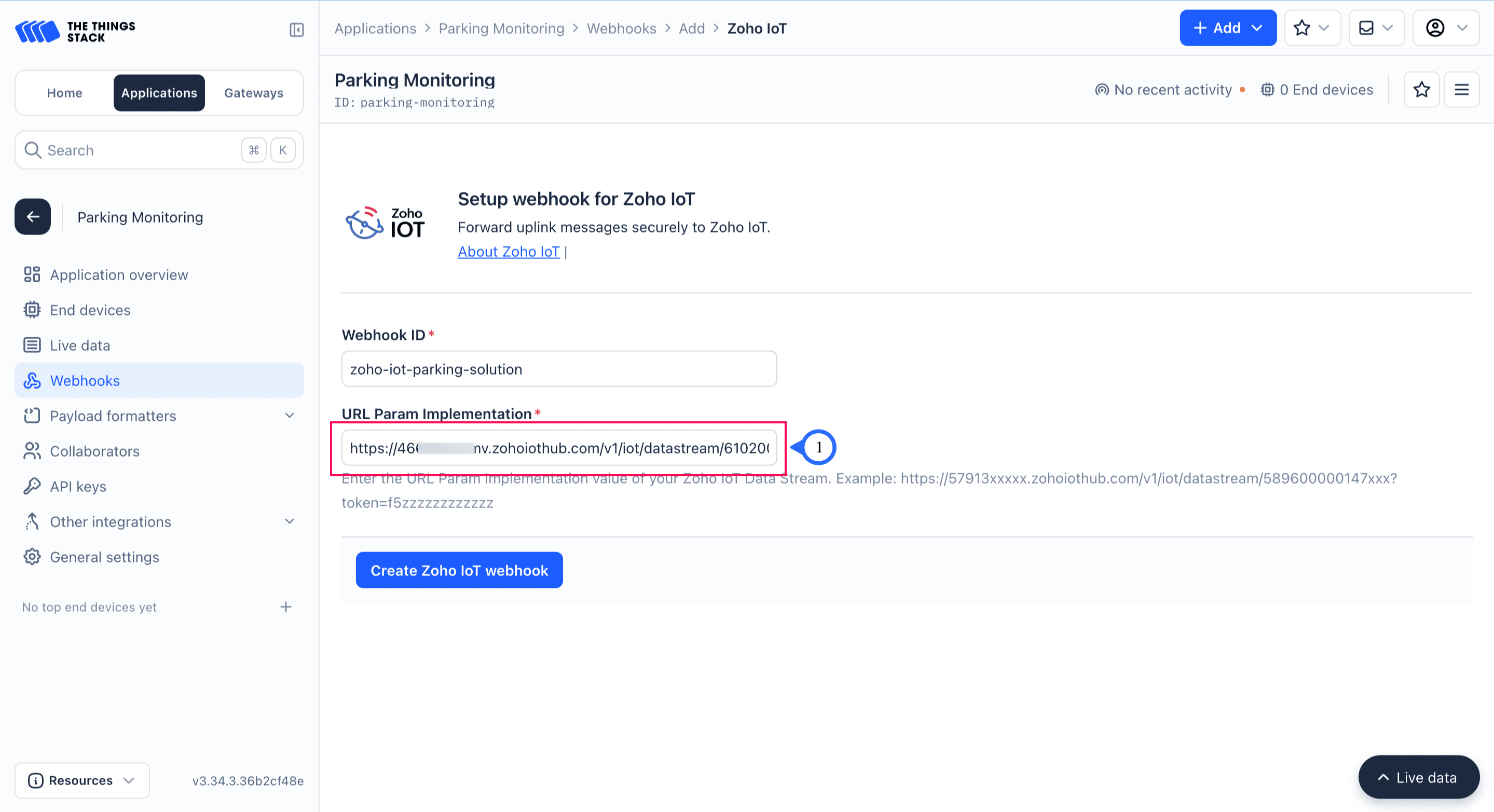Star the Parking Monitoring application
The width and height of the screenshot is (1494, 812).
pyautogui.click(x=1421, y=89)
